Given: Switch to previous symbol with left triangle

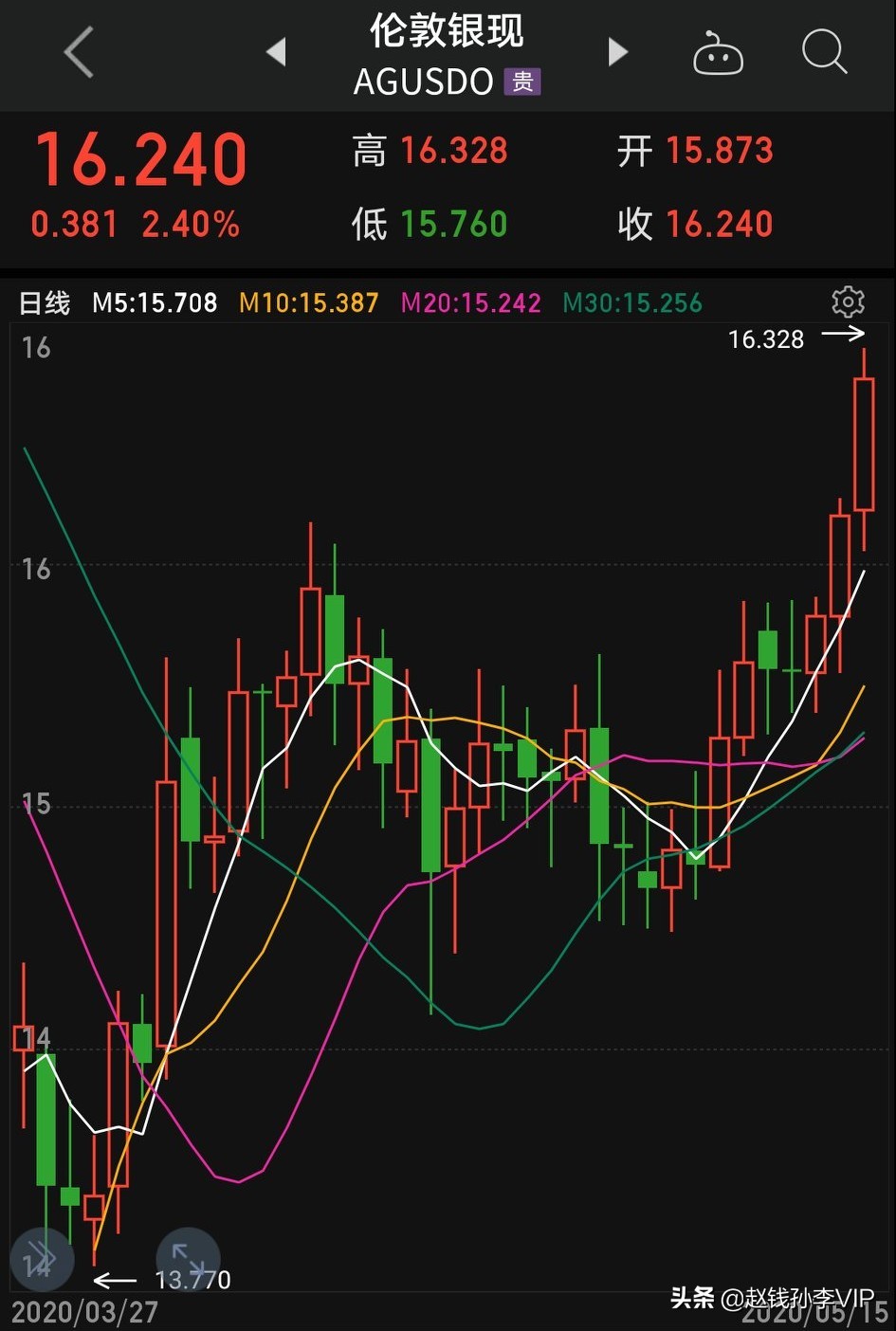Looking at the screenshot, I should tap(276, 52).
